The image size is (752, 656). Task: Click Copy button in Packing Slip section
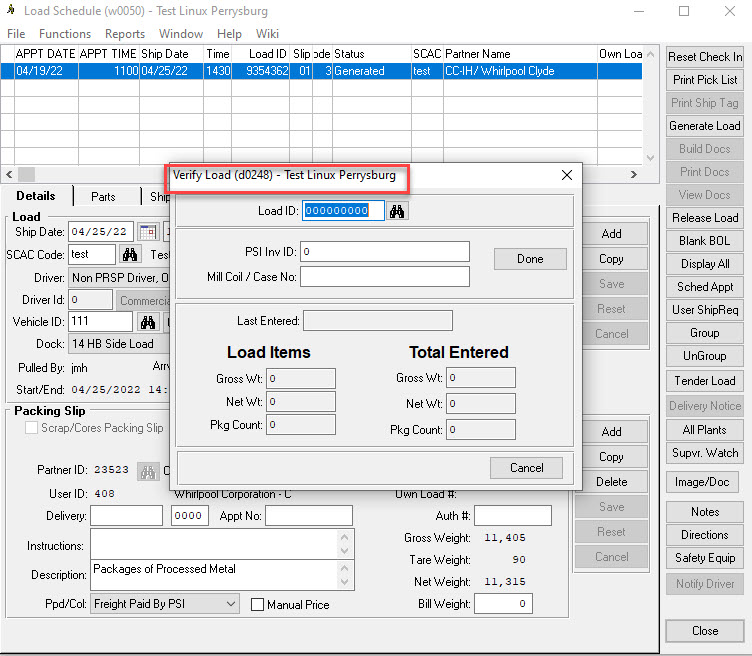[611, 457]
